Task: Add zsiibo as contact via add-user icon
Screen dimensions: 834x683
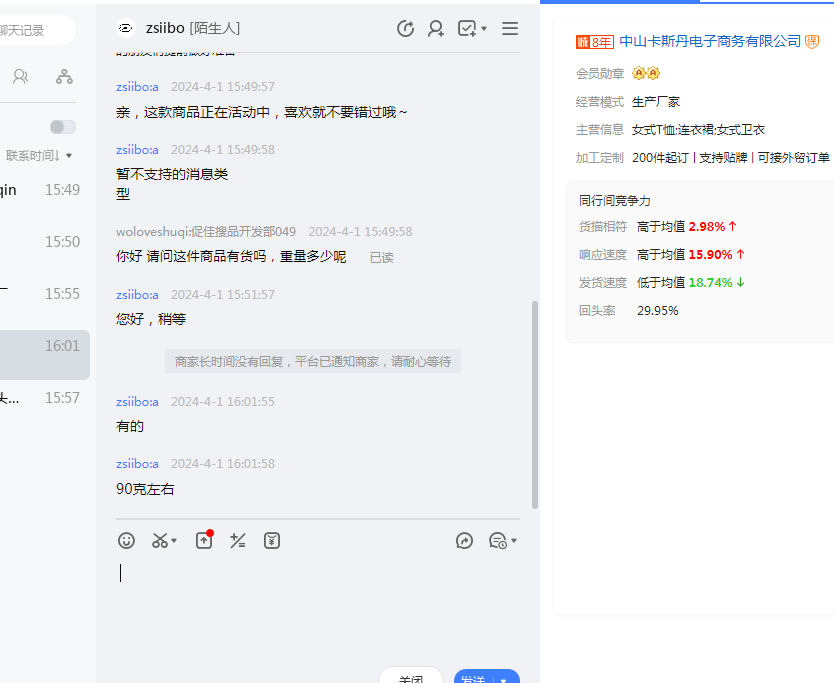Action: click(x=436, y=29)
